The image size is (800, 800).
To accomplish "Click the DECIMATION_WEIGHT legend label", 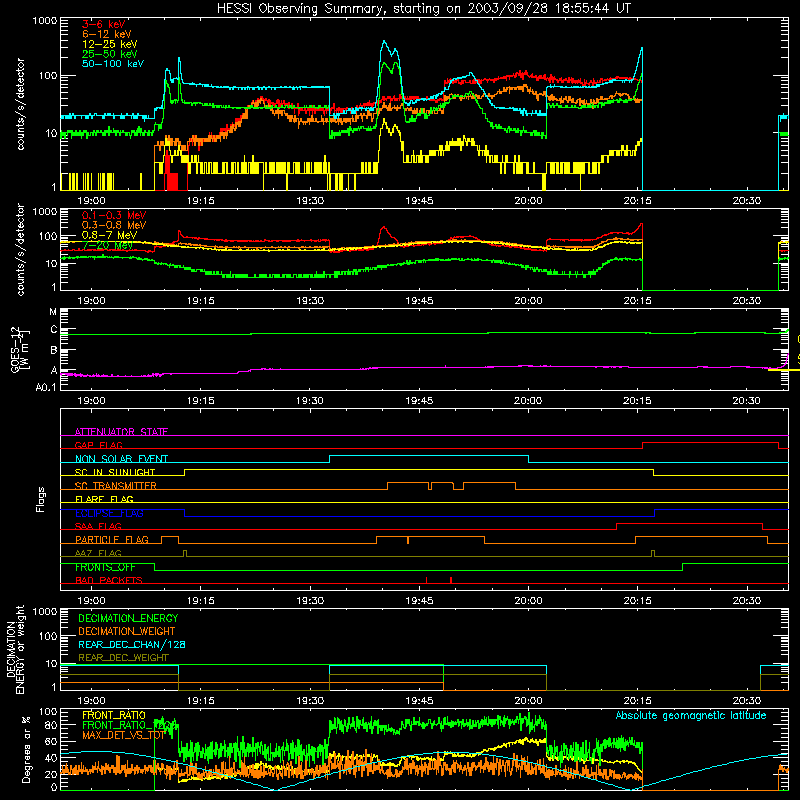I will (x=127, y=632).
